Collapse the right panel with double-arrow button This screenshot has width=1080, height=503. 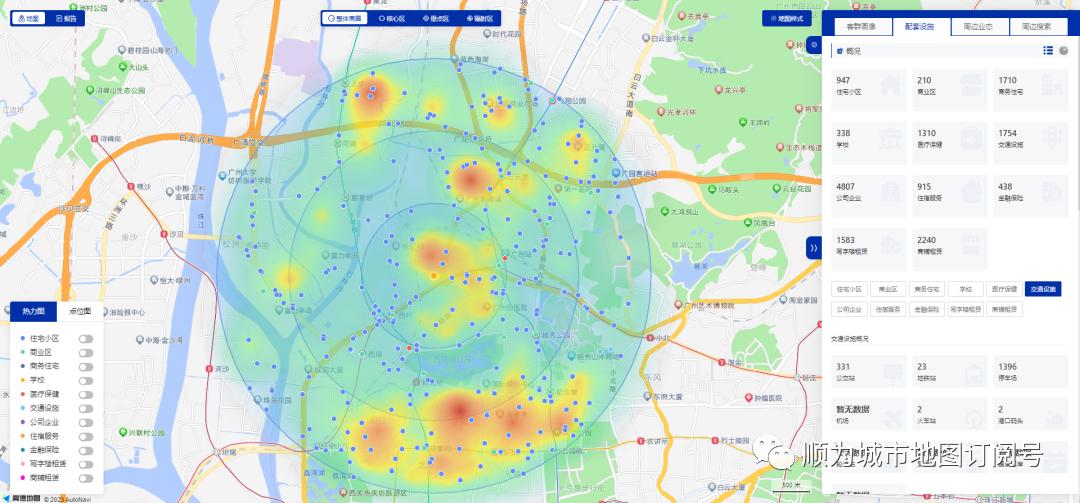813,247
